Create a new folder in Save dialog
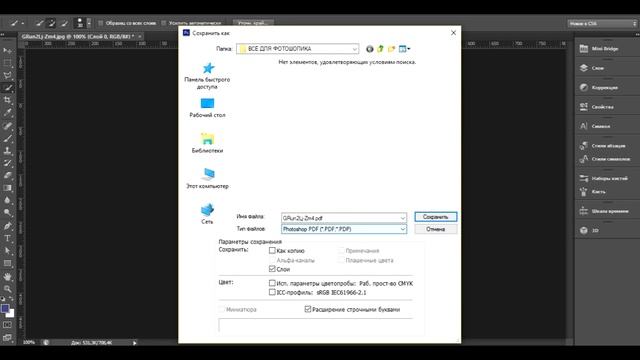The image size is (640, 360). tap(391, 49)
